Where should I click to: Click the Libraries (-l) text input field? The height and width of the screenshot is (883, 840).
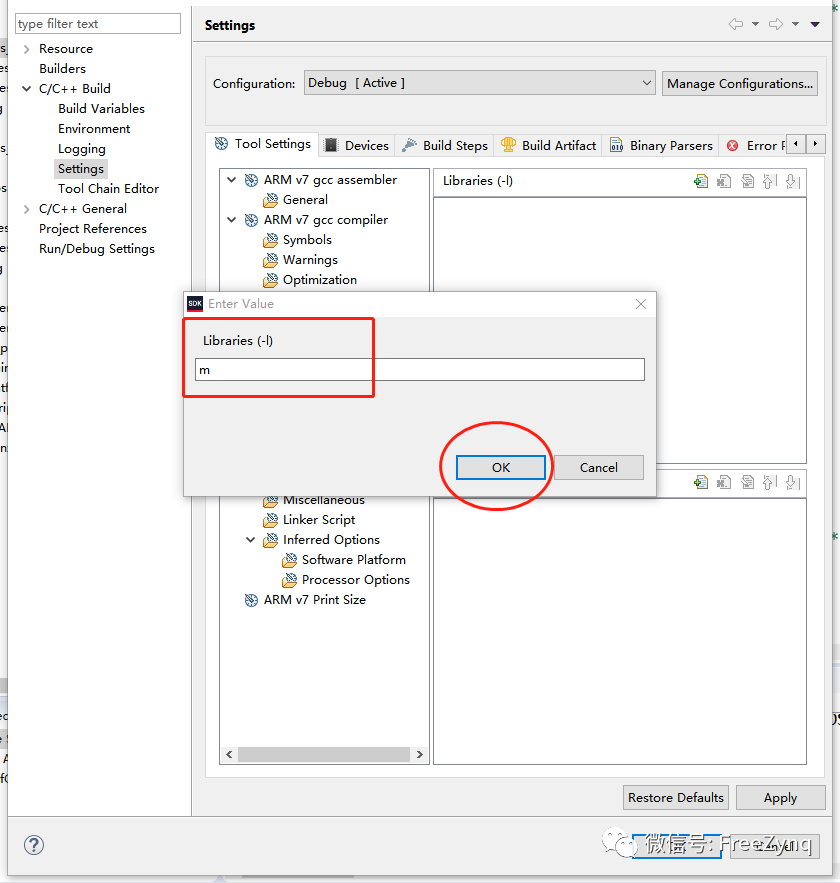pos(419,370)
